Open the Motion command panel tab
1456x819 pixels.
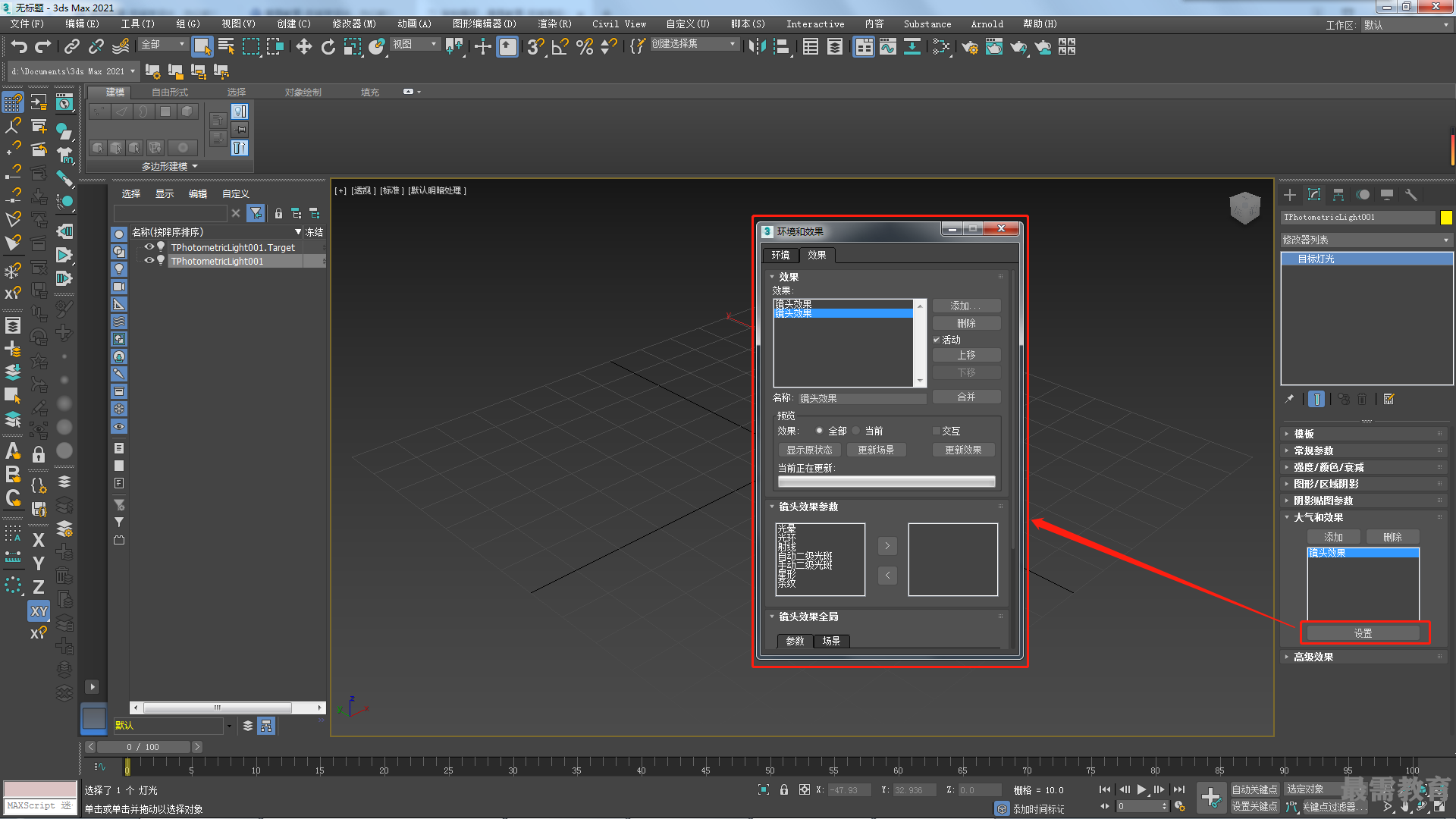click(1363, 195)
